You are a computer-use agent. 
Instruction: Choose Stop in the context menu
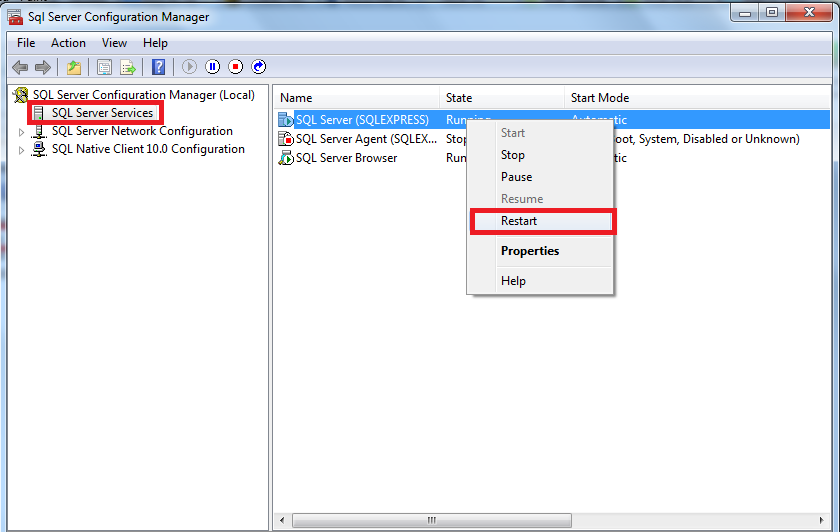(x=541, y=155)
